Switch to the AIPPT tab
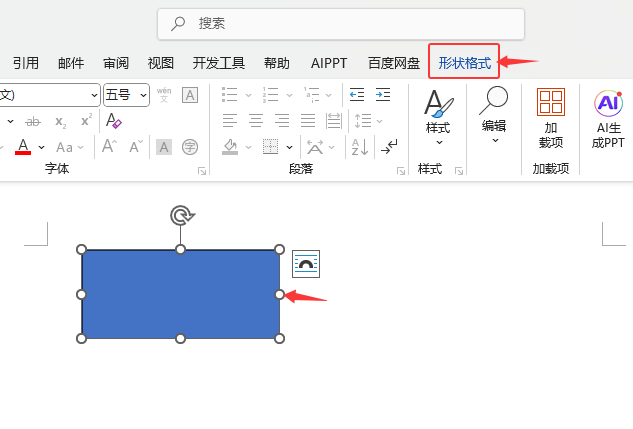Image resolution: width=633 pixels, height=429 pixels. pos(329,63)
